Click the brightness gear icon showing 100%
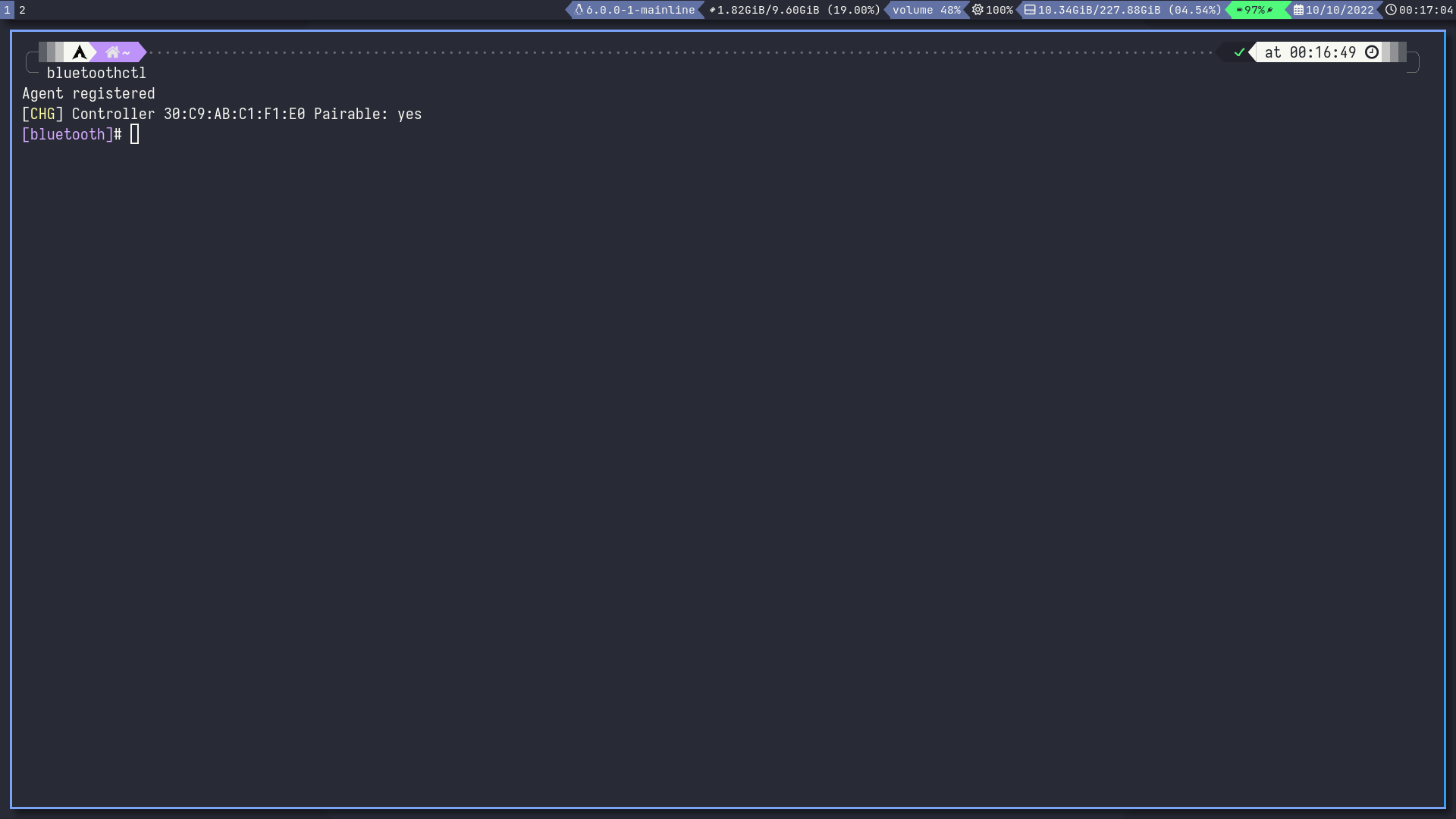Image resolution: width=1456 pixels, height=819 pixels. click(977, 10)
